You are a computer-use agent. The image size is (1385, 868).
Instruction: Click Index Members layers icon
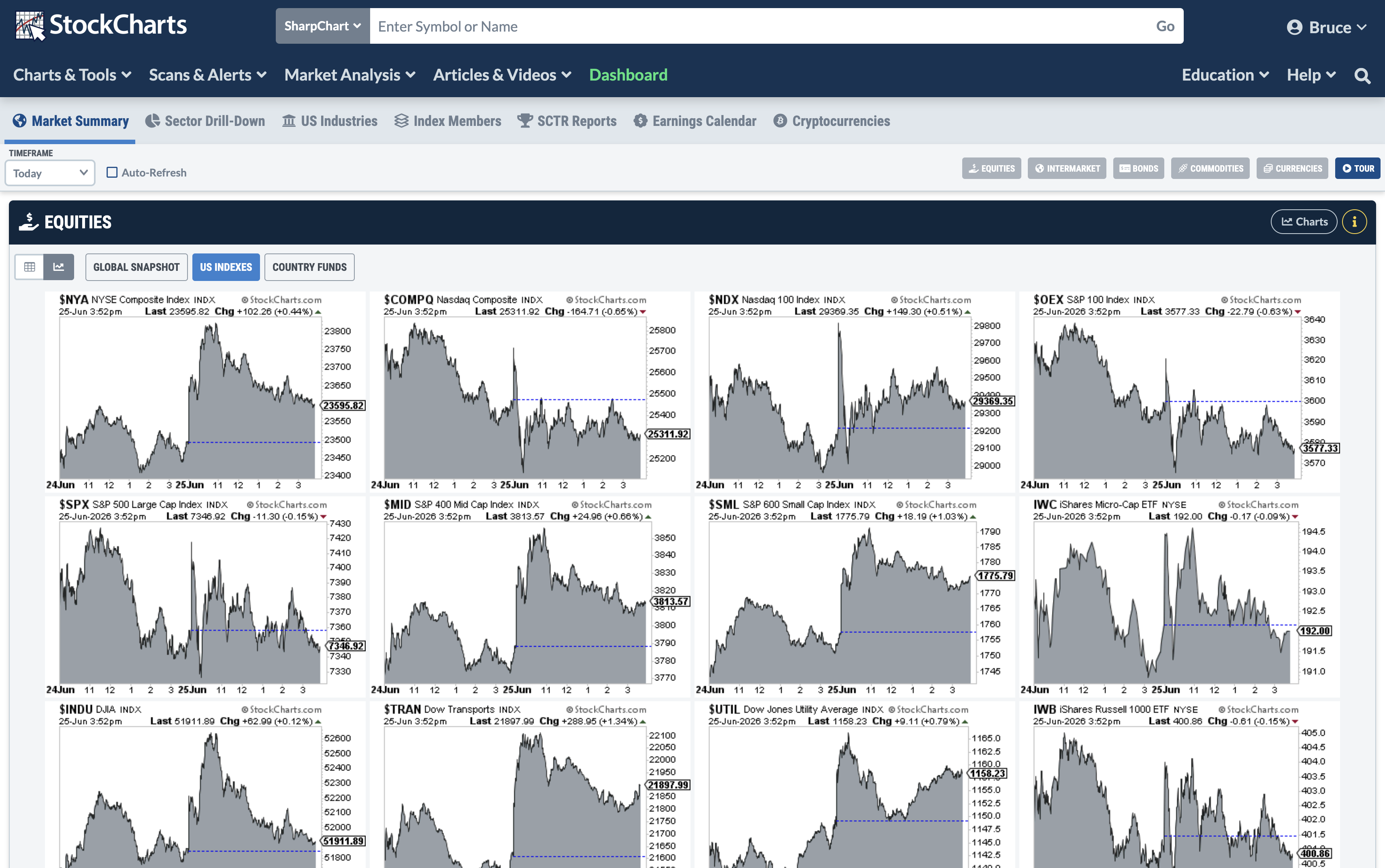tap(401, 121)
